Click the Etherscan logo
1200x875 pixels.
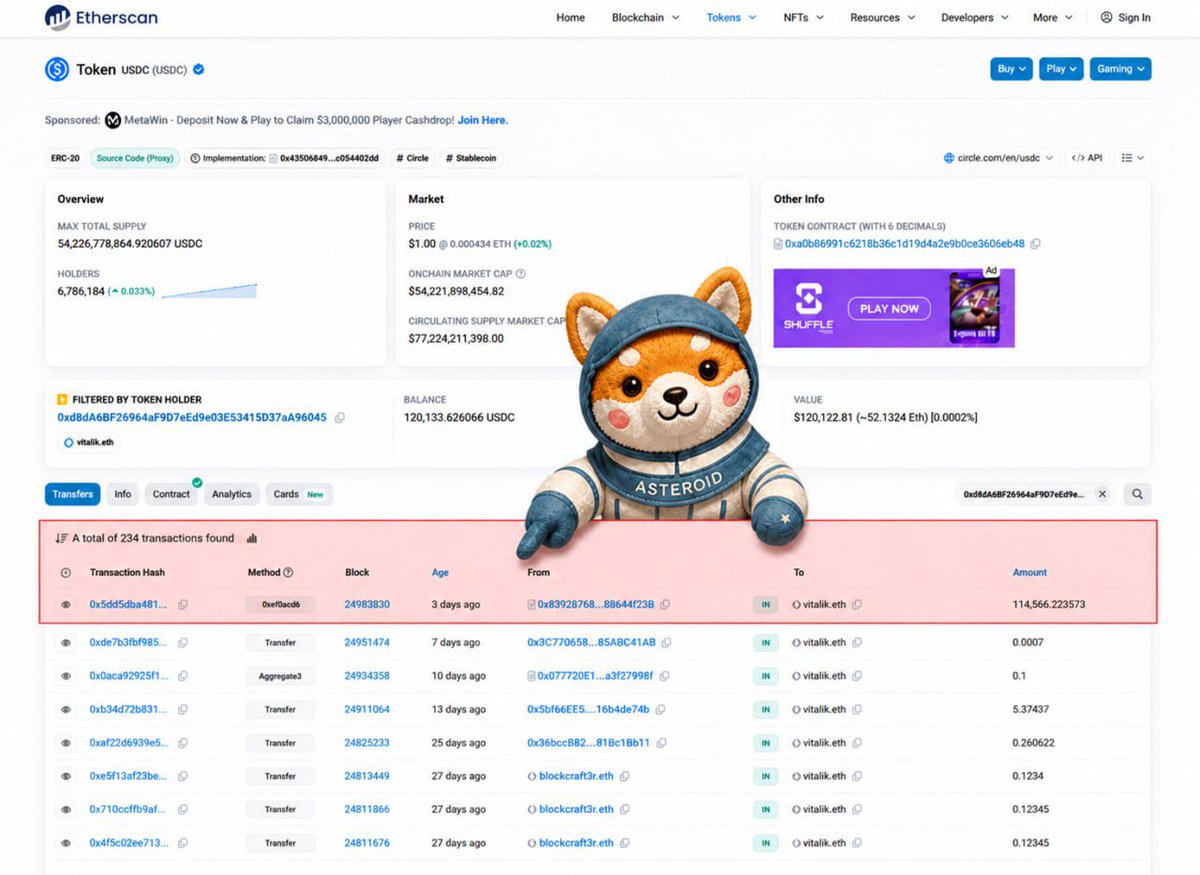101,17
